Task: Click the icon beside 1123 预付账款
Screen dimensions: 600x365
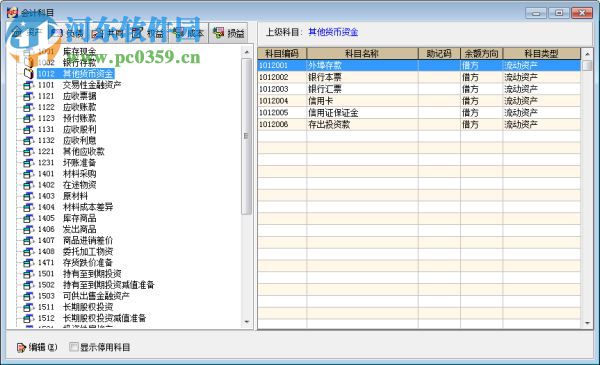Action: pos(29,119)
